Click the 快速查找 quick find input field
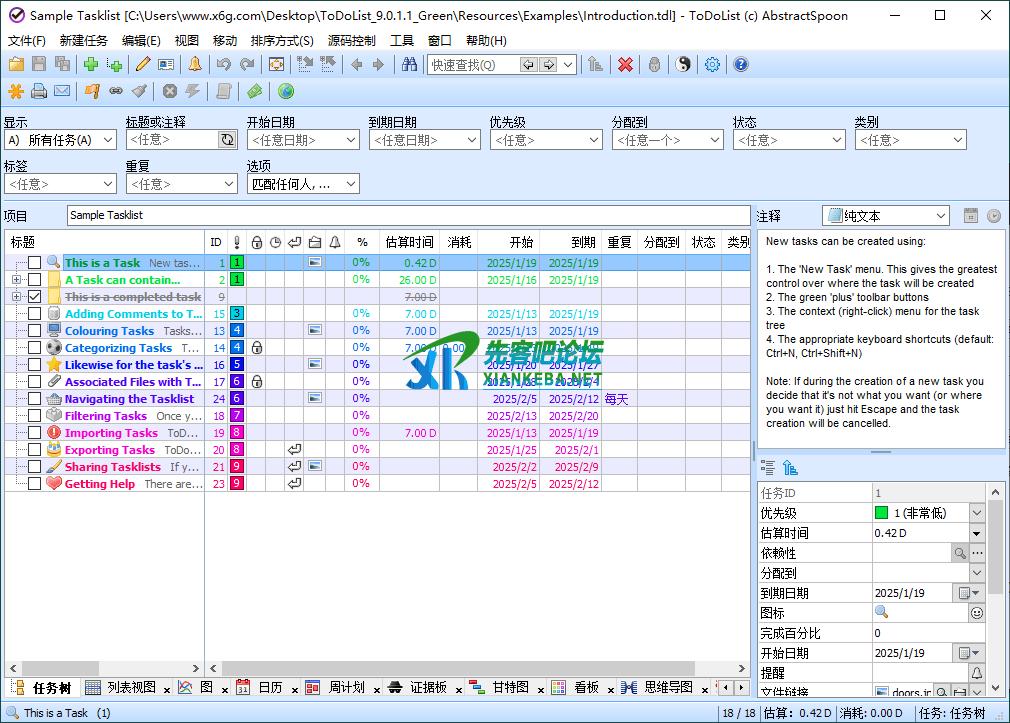The height and width of the screenshot is (723, 1010). pyautogui.click(x=472, y=65)
